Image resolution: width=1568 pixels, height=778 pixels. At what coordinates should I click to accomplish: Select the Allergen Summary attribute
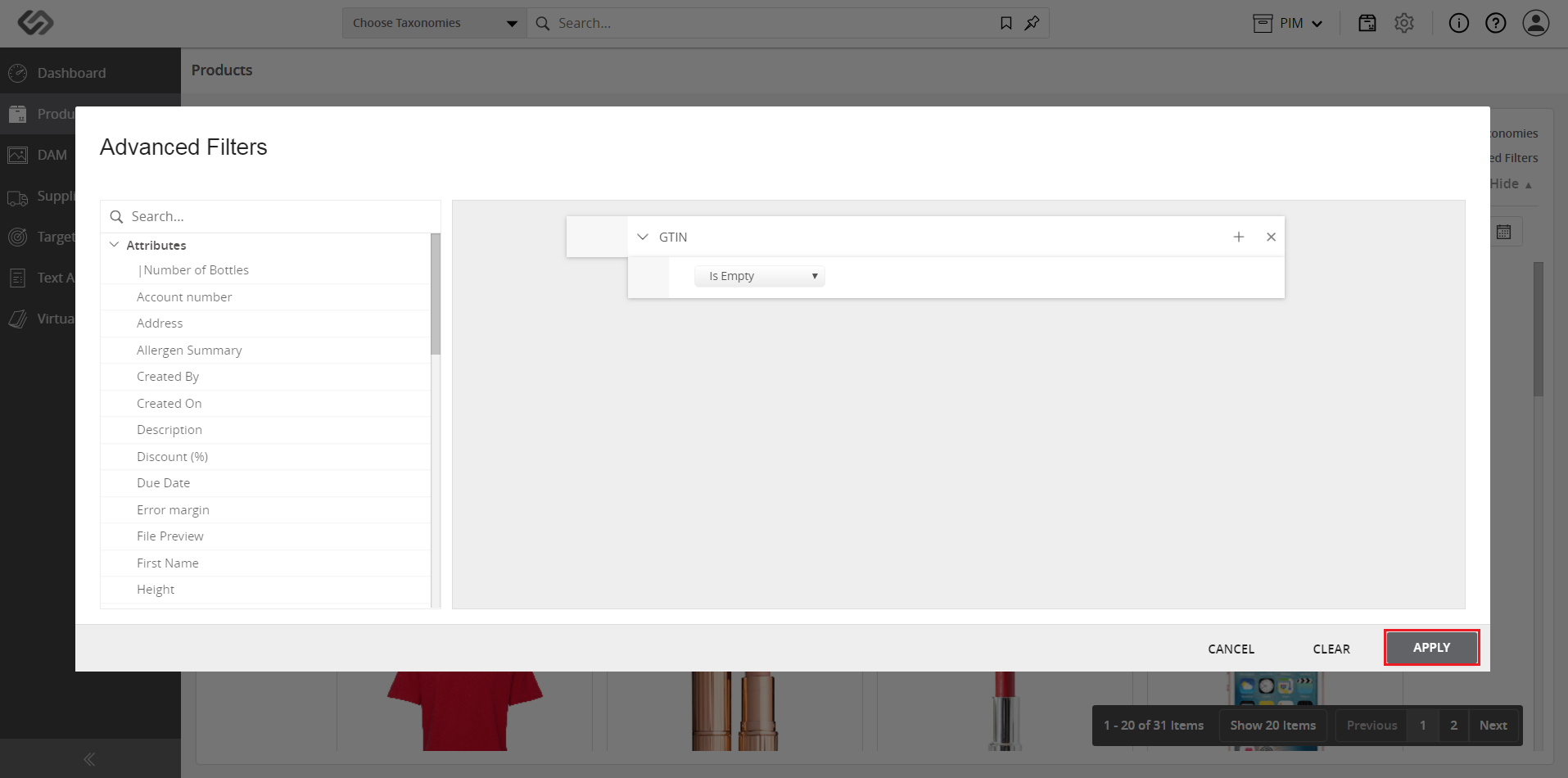coord(265,351)
